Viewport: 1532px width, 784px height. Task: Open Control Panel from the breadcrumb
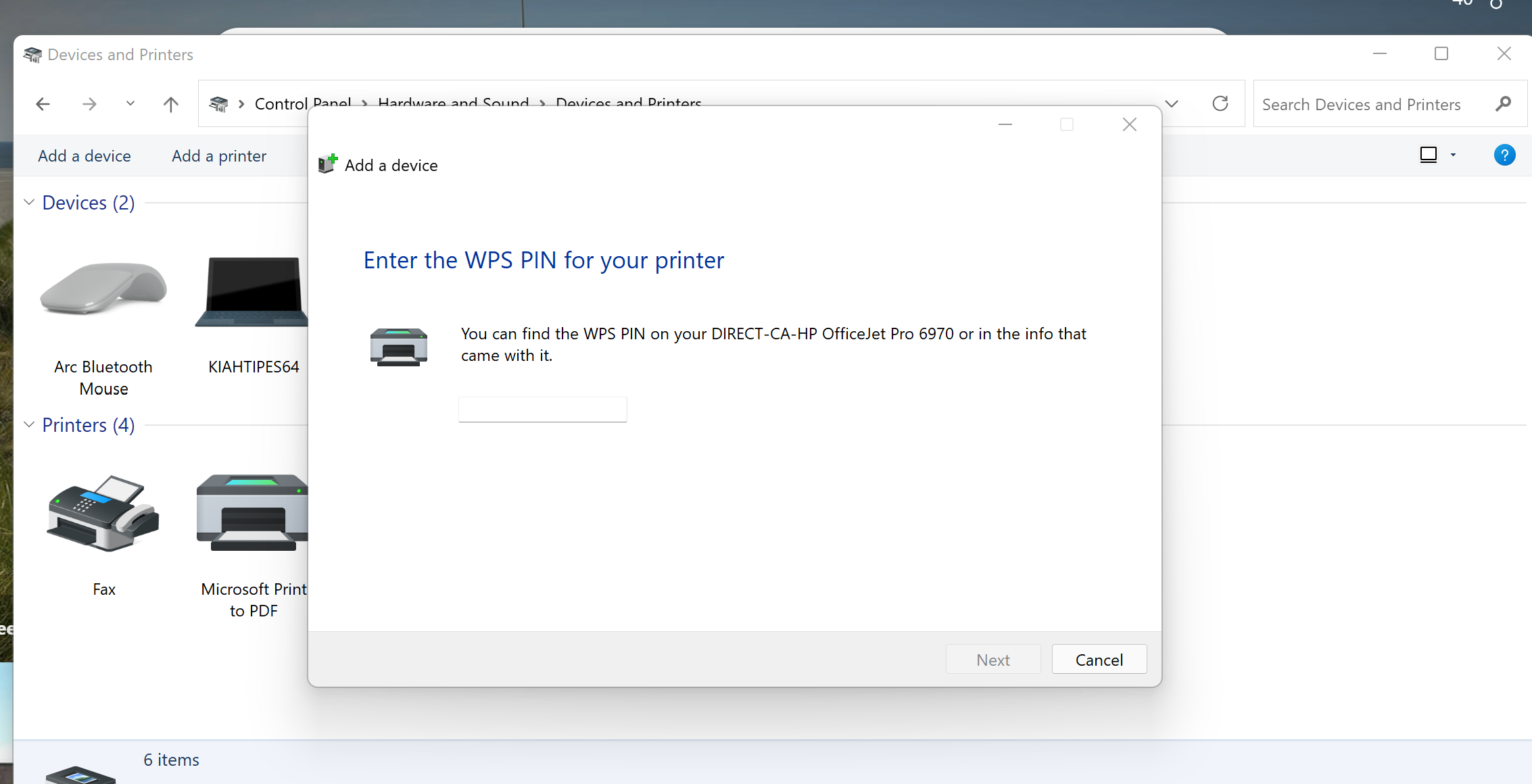click(x=302, y=103)
